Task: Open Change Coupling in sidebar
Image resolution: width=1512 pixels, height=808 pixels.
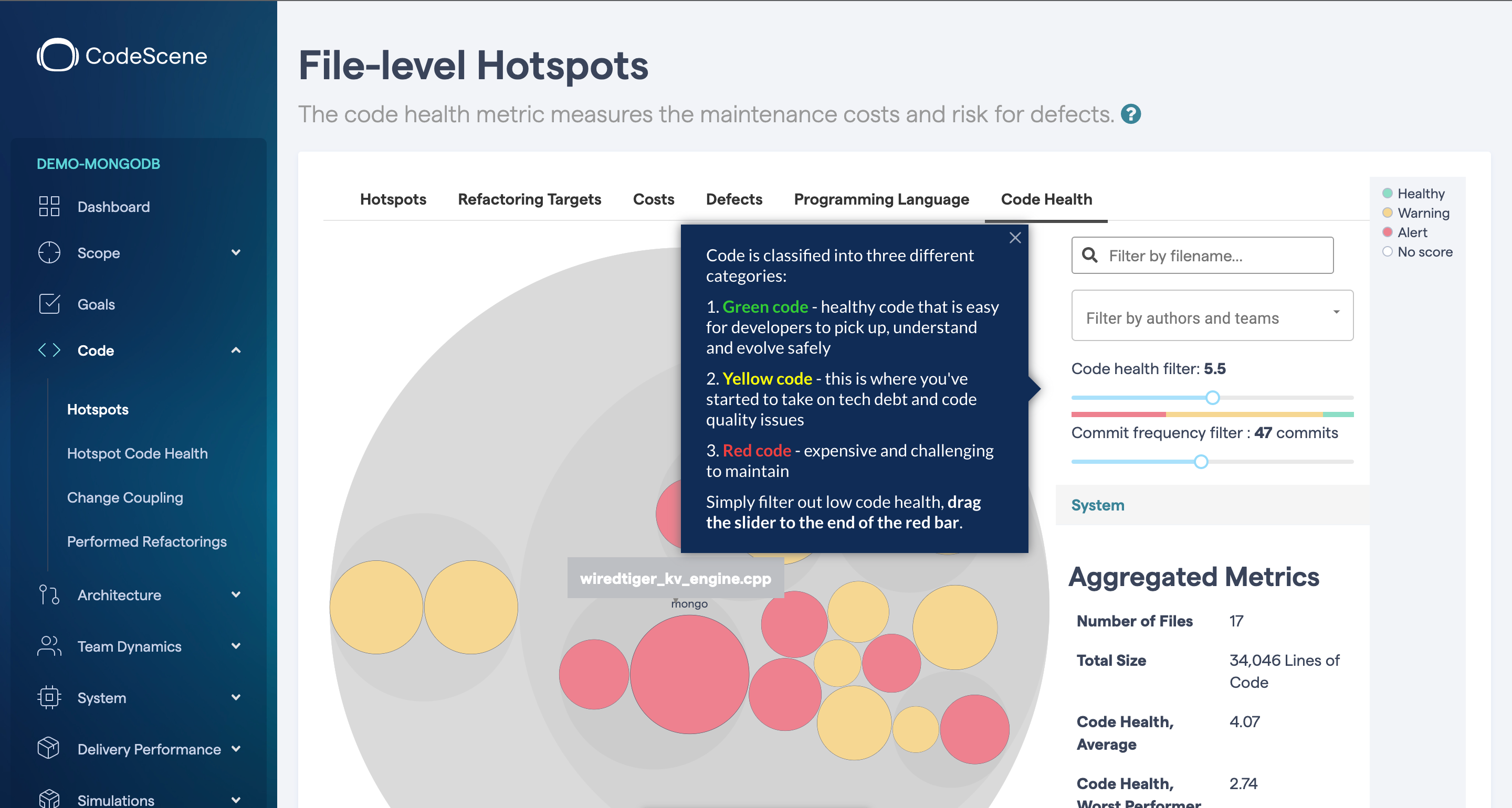Action: [125, 497]
